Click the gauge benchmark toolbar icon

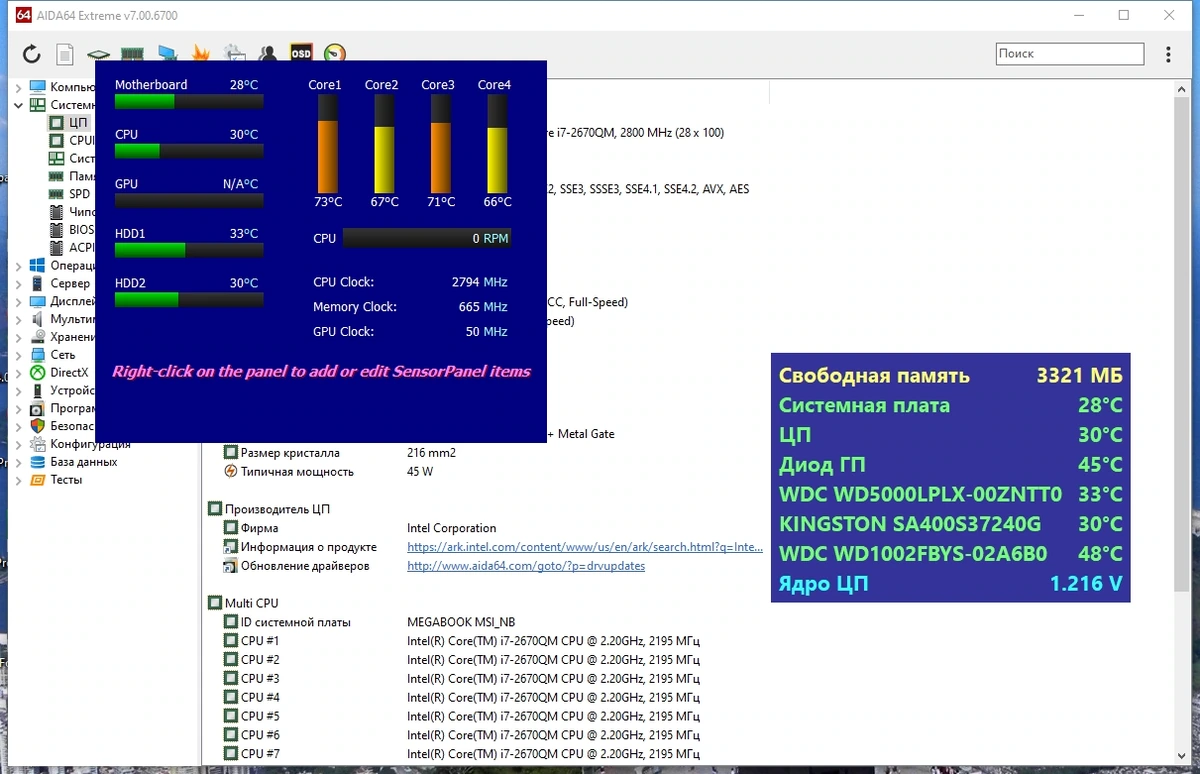pos(335,54)
